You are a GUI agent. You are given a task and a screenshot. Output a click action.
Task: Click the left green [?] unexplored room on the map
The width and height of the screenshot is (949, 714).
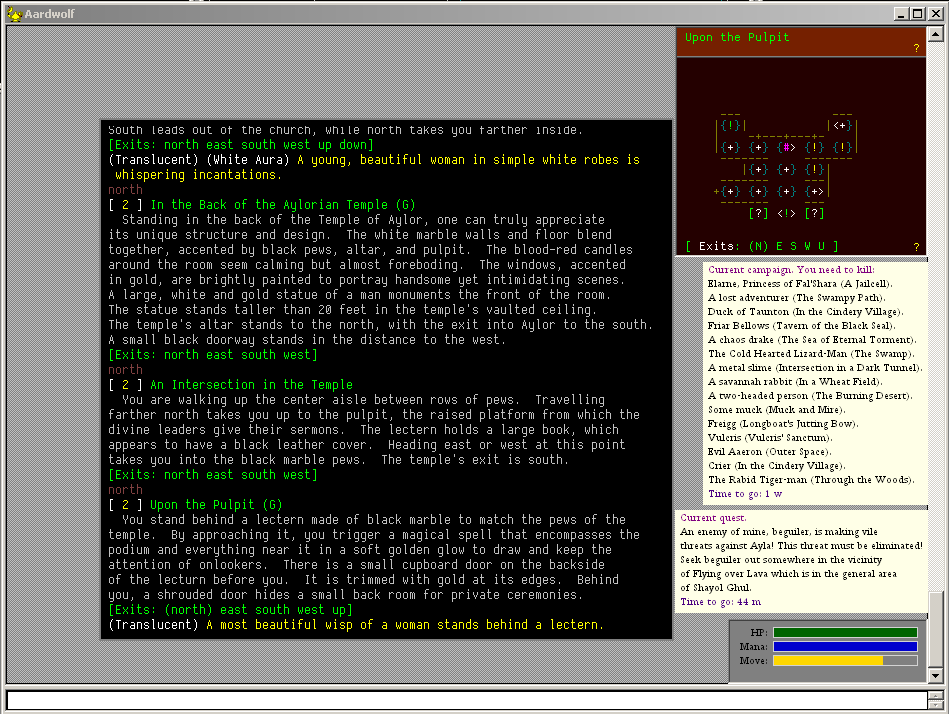tap(759, 213)
